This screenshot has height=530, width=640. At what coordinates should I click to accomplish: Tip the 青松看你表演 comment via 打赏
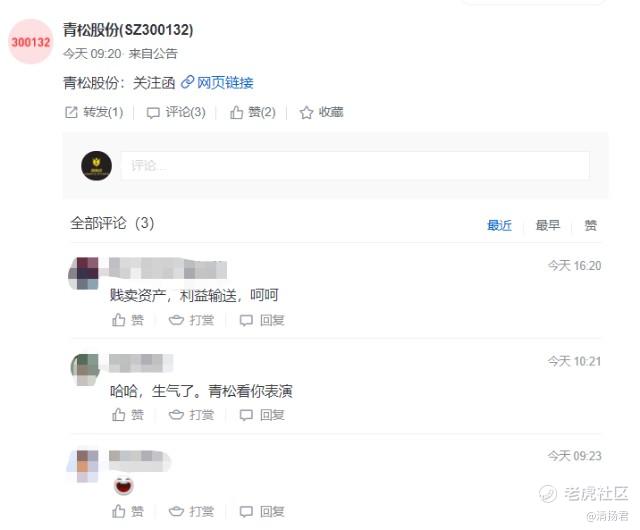[x=191, y=415]
